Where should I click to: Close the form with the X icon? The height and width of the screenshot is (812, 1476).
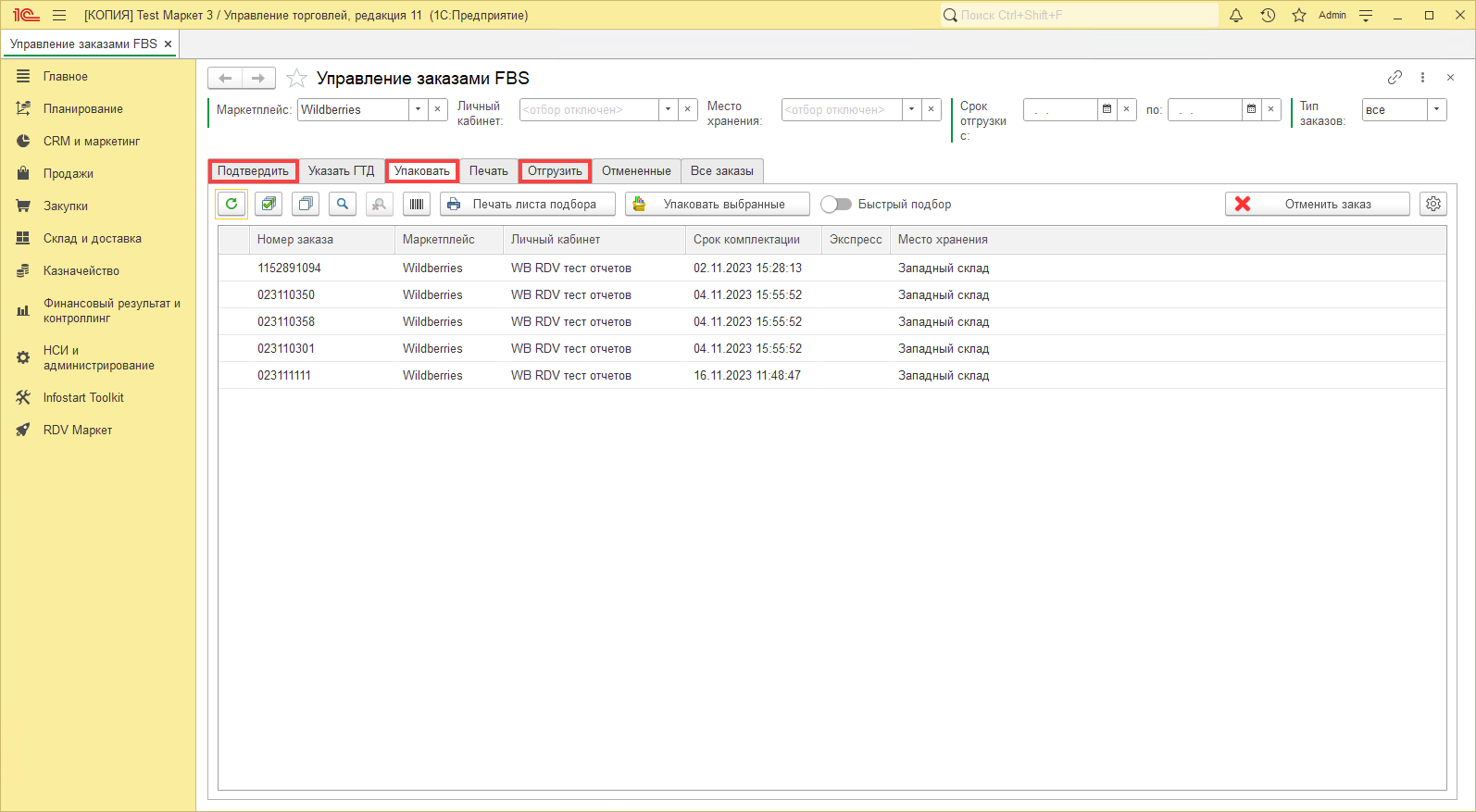click(1451, 77)
